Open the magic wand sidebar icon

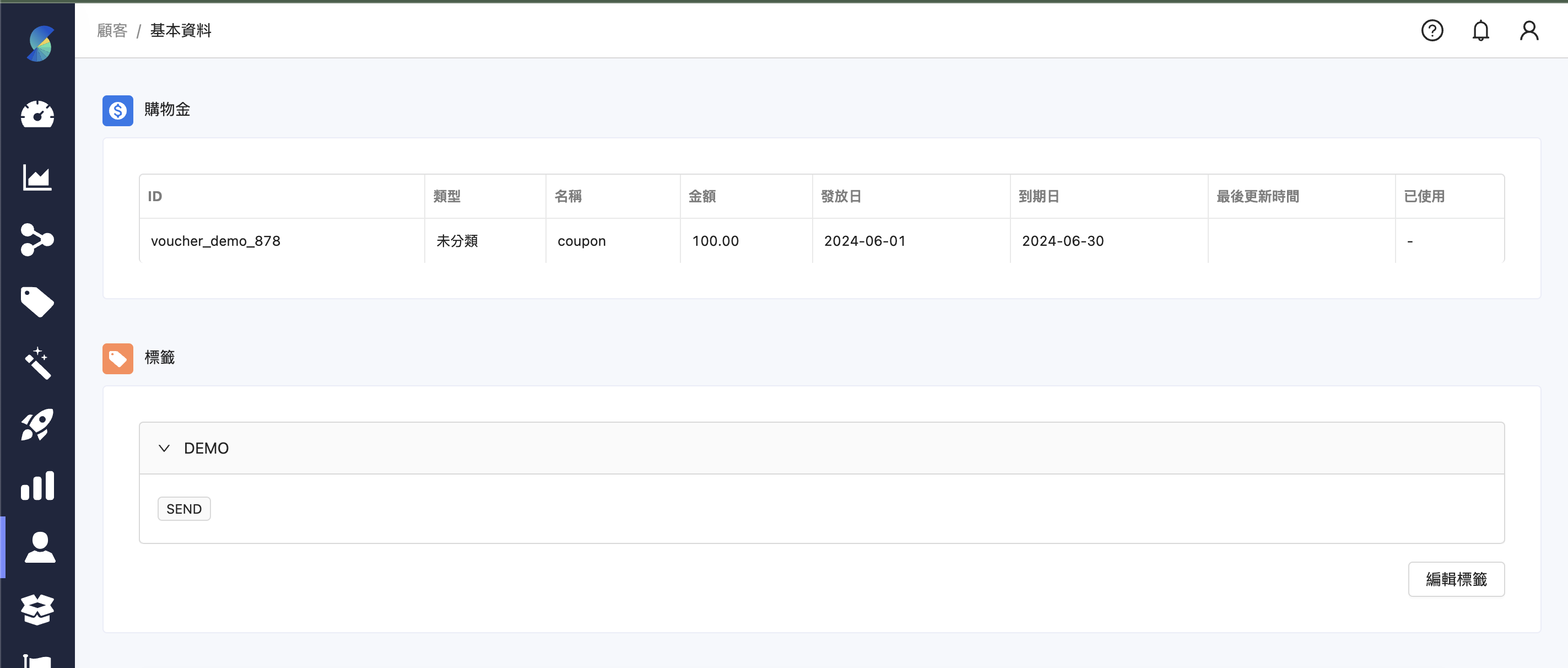tap(37, 364)
